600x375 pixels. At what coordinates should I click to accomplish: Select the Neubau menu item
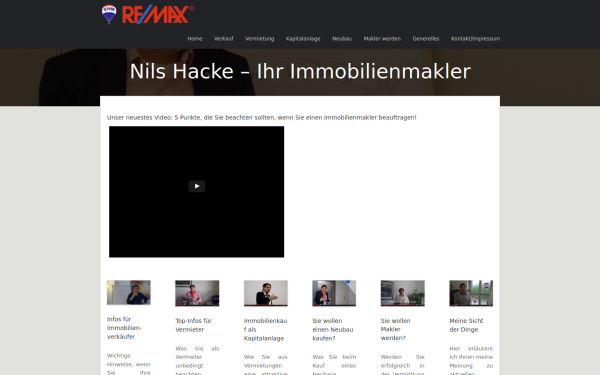point(342,39)
